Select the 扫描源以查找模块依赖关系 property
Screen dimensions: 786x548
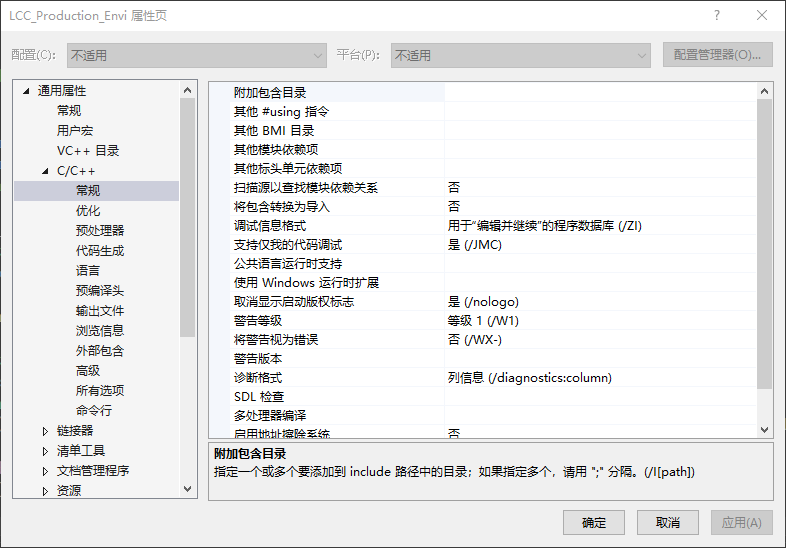[x=306, y=188]
